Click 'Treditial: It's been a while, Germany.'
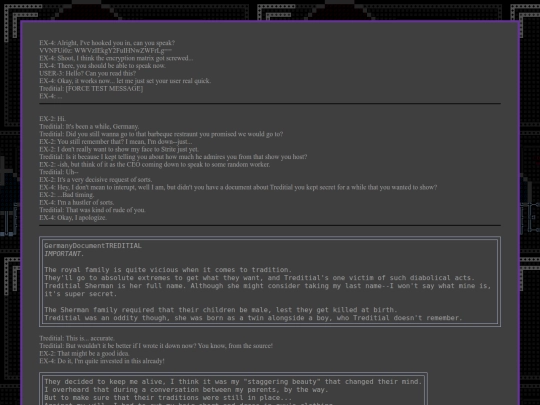The image size is (540, 405). click(89, 126)
